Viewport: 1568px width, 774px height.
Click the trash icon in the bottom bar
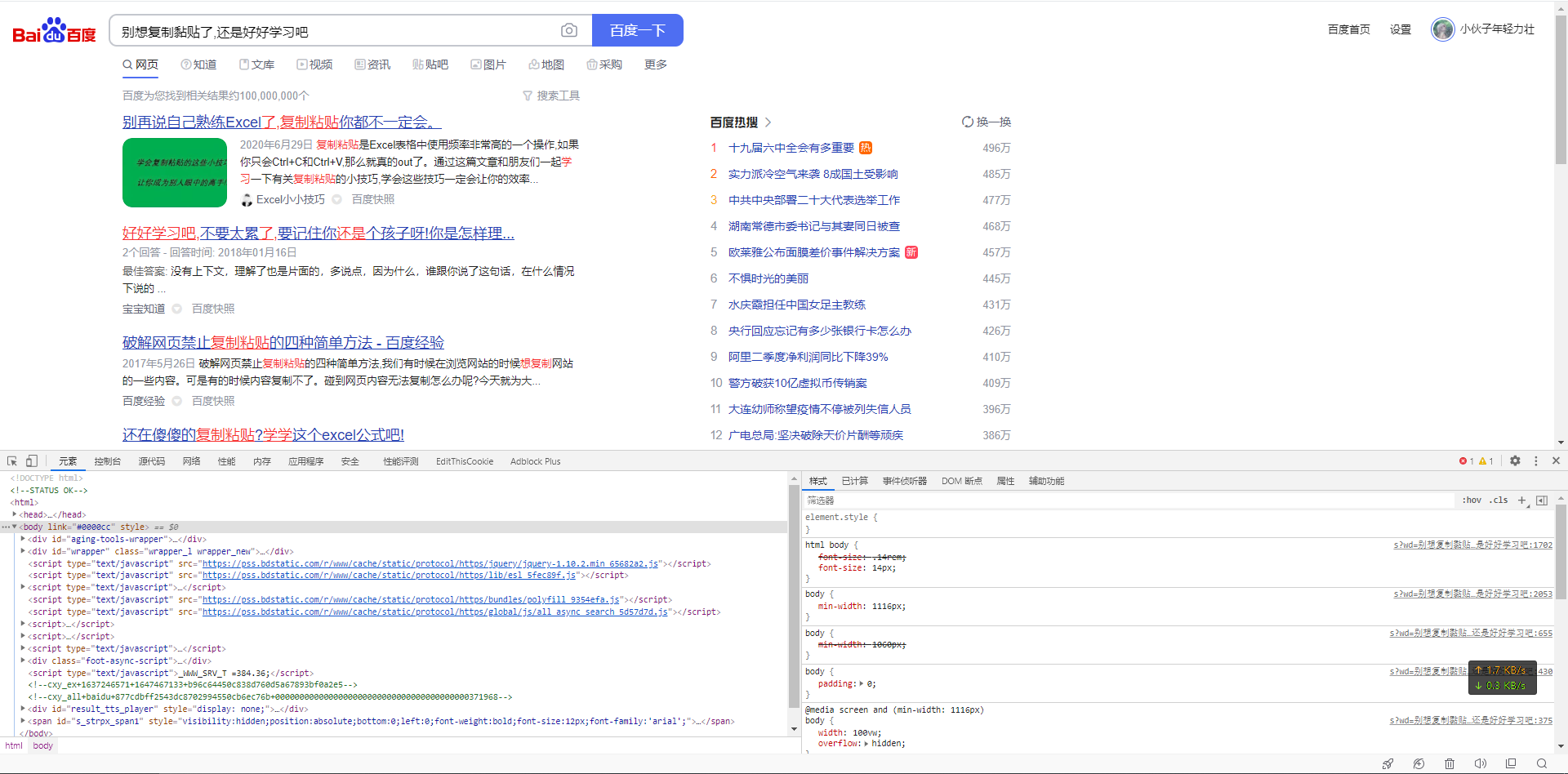click(1450, 764)
